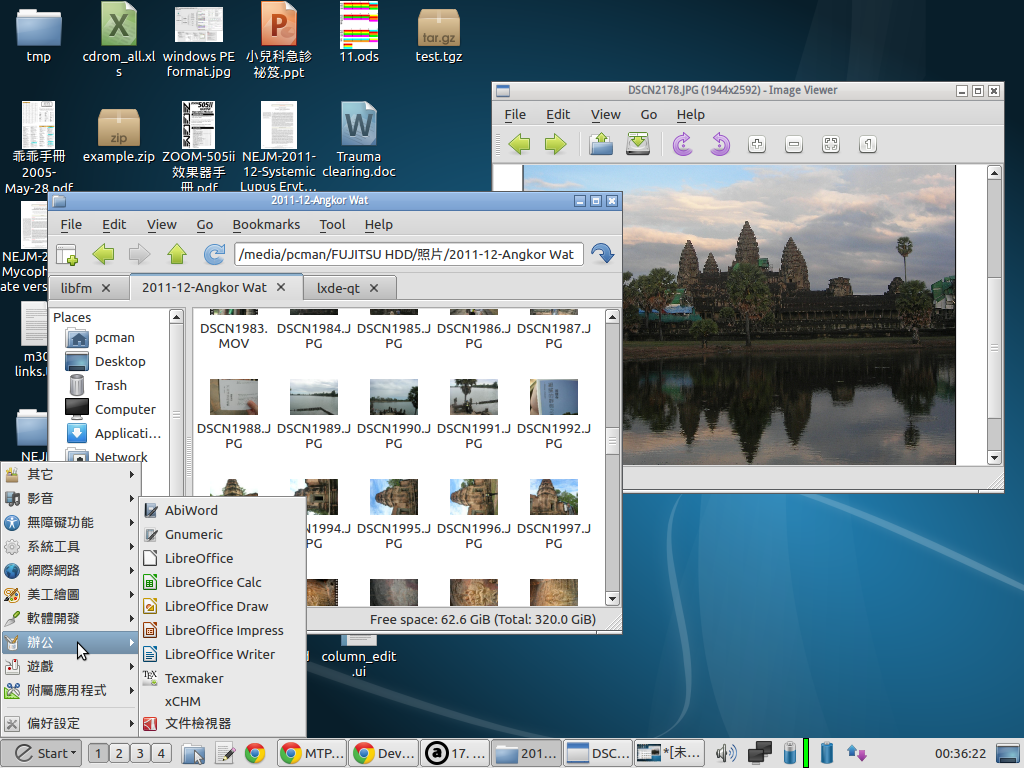This screenshot has width=1024, height=768.
Task: Select the DSCN1990.JPG thumbnail
Action: 393,397
